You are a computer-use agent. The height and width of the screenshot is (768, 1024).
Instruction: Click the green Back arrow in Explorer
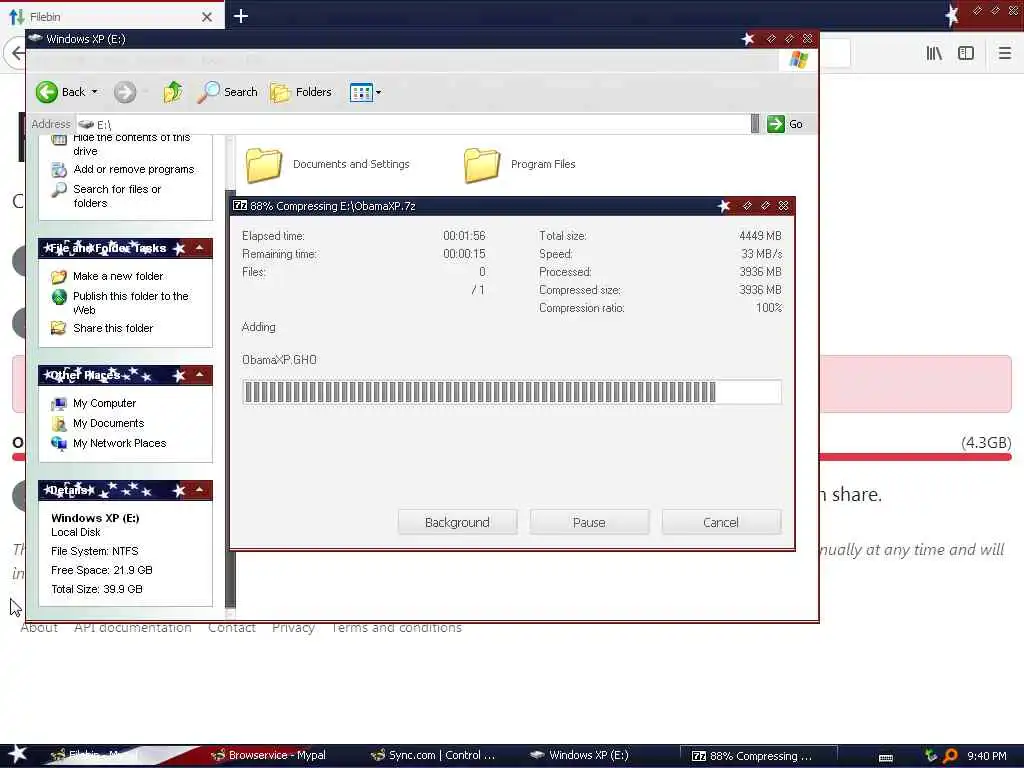click(x=47, y=92)
